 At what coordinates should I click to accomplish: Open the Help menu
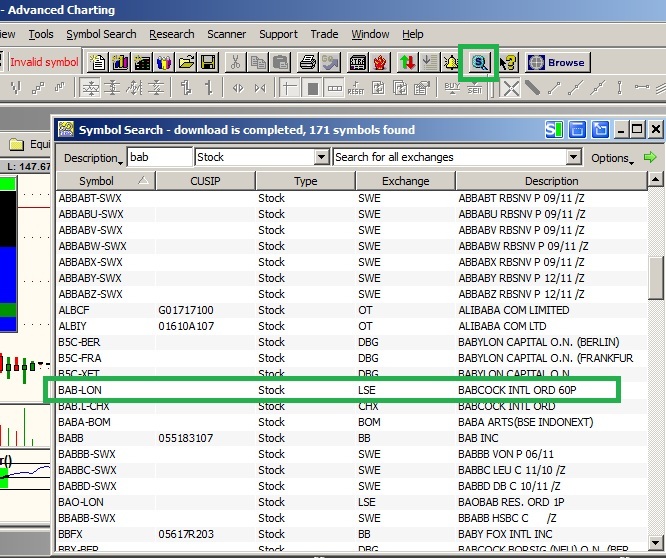pos(412,34)
